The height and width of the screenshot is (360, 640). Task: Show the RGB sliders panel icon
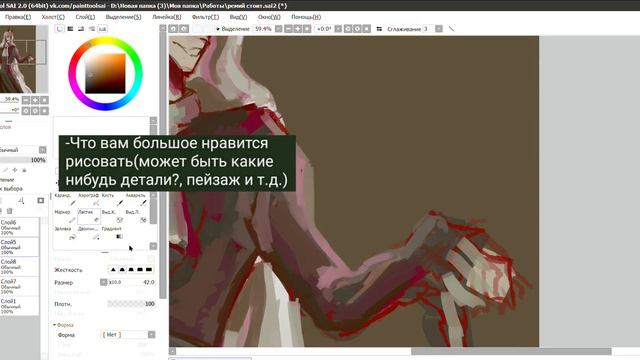(71, 29)
